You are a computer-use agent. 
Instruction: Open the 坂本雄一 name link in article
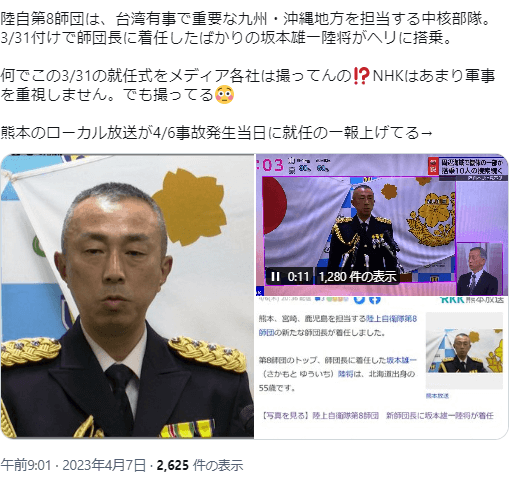coord(402,360)
